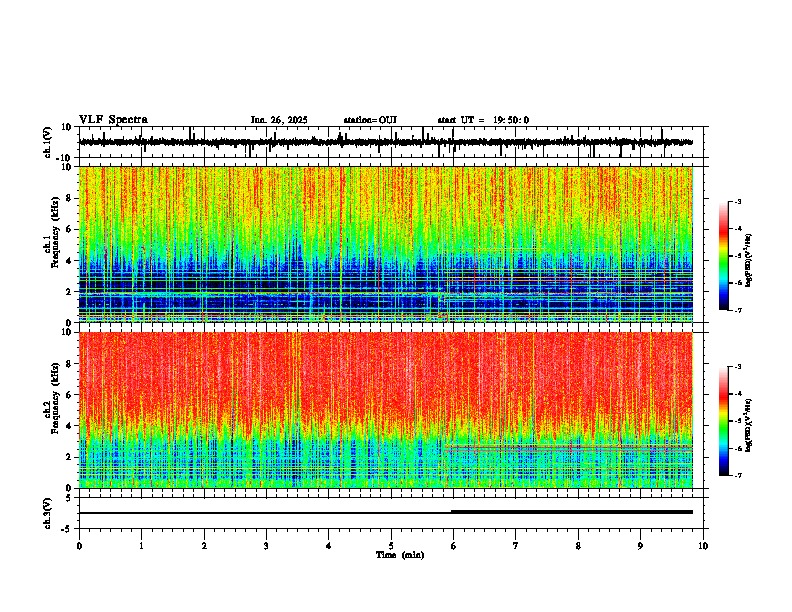This screenshot has width=792, height=612.
Task: Click time axis tick label "2"
Action: [x=204, y=546]
